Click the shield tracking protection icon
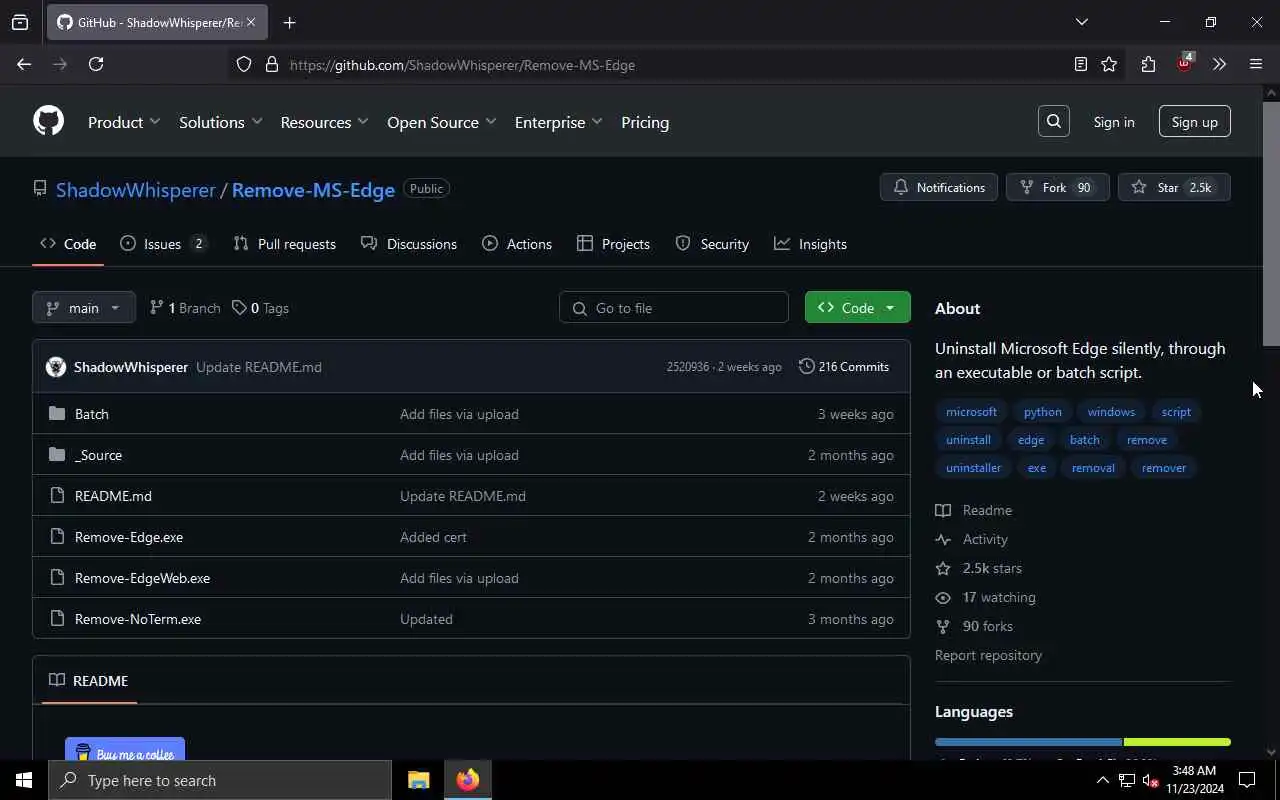1280x800 pixels. point(244,64)
